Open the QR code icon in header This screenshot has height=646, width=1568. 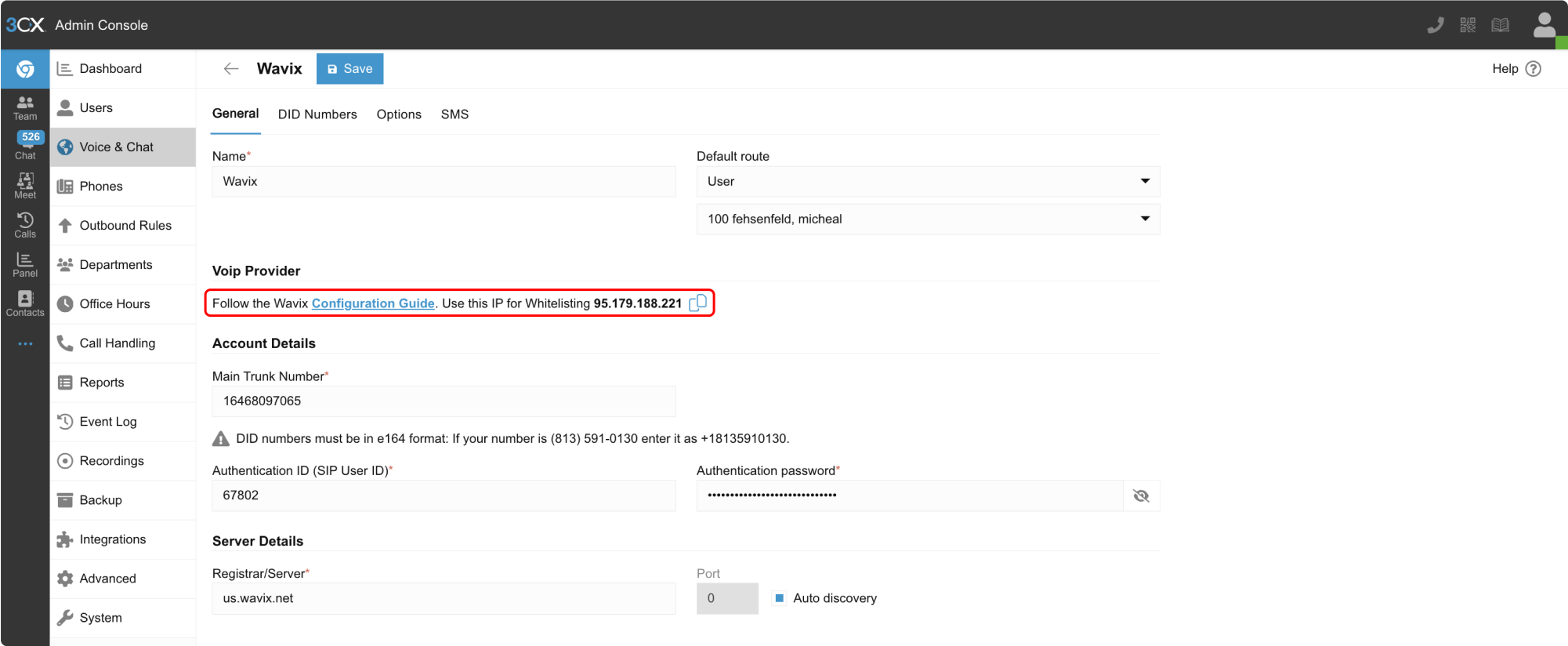tap(1468, 25)
